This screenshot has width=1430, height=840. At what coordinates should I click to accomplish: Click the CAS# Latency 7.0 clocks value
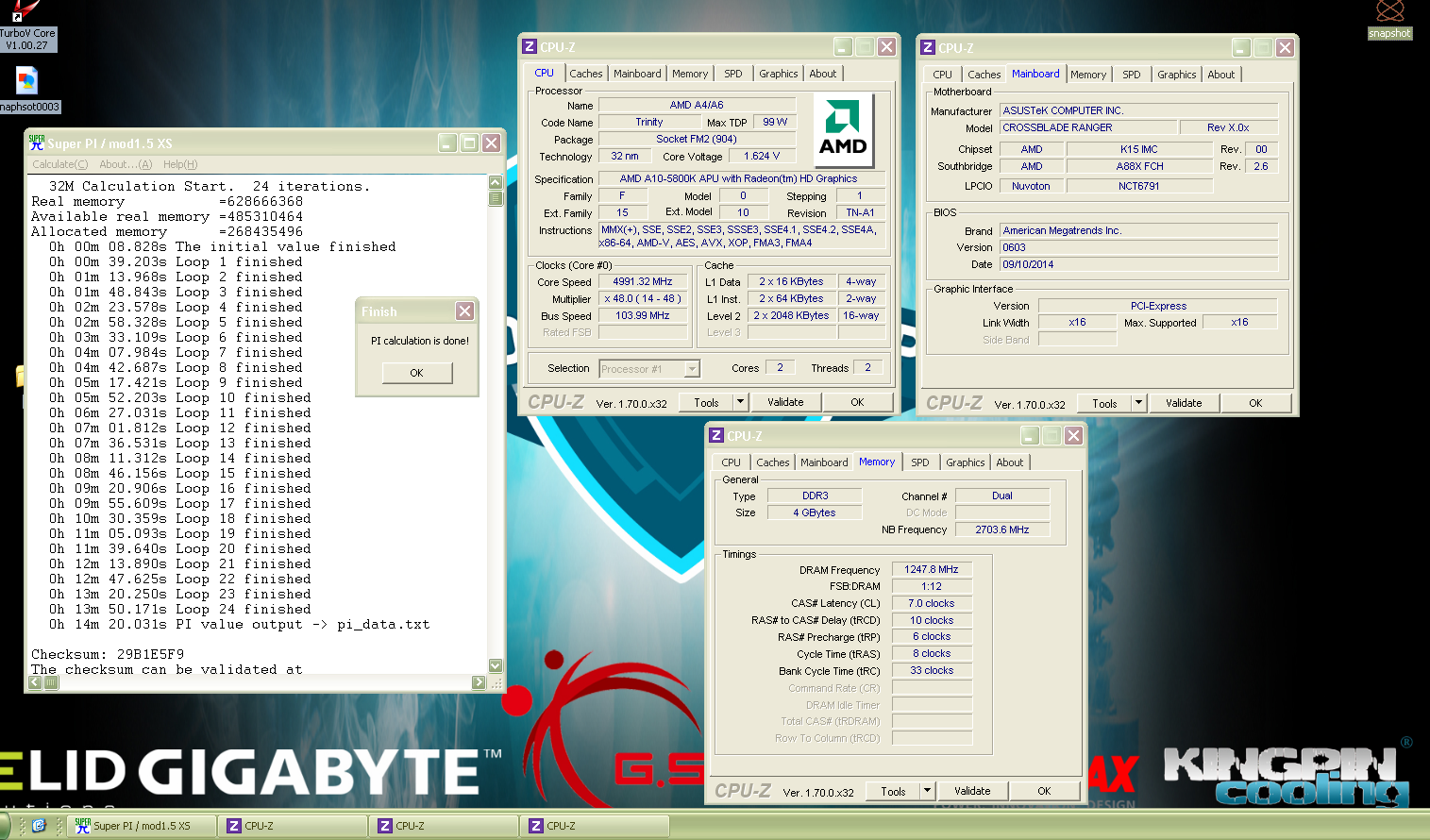(932, 603)
